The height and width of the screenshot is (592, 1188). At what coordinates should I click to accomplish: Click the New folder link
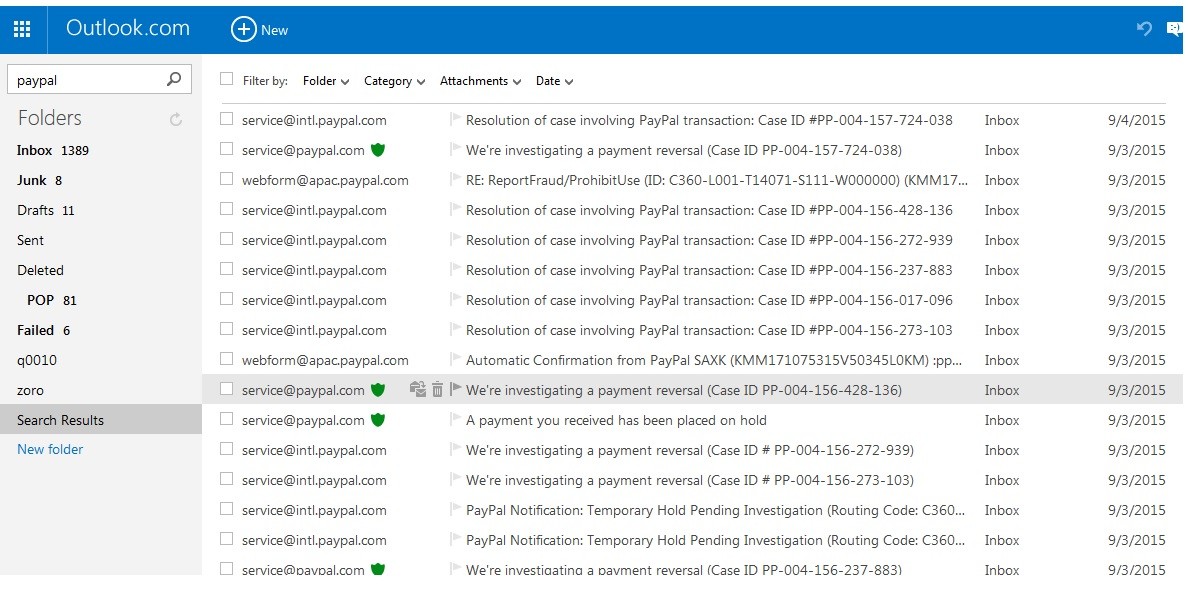click(x=50, y=449)
